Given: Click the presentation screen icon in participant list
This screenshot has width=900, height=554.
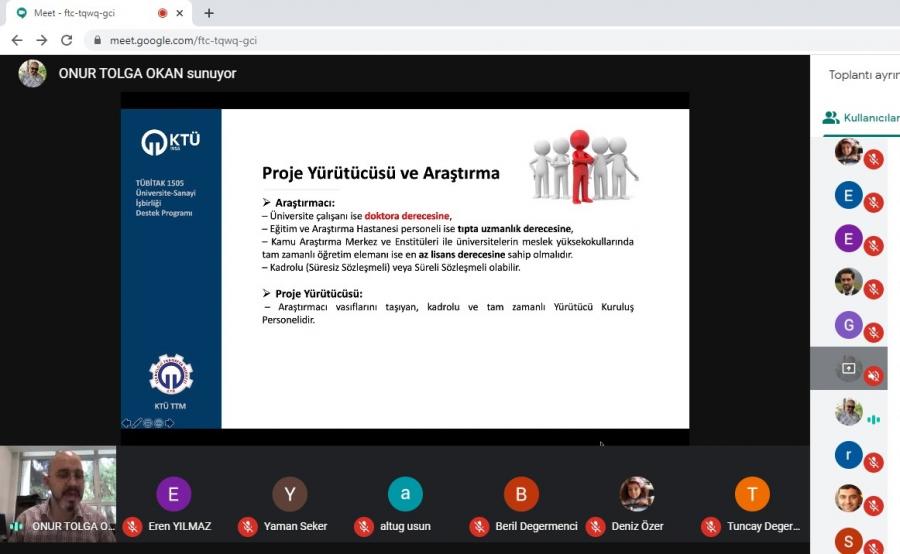Looking at the screenshot, I should click(x=848, y=368).
